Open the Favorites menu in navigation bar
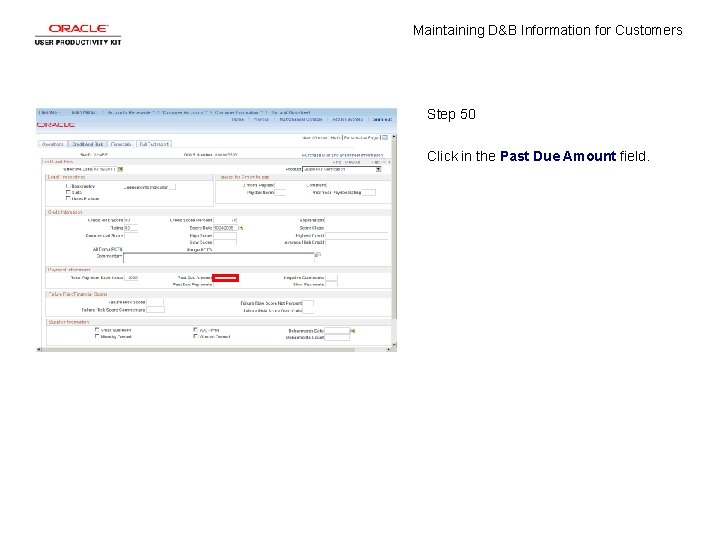This screenshot has width=720, height=540. tap(48, 112)
